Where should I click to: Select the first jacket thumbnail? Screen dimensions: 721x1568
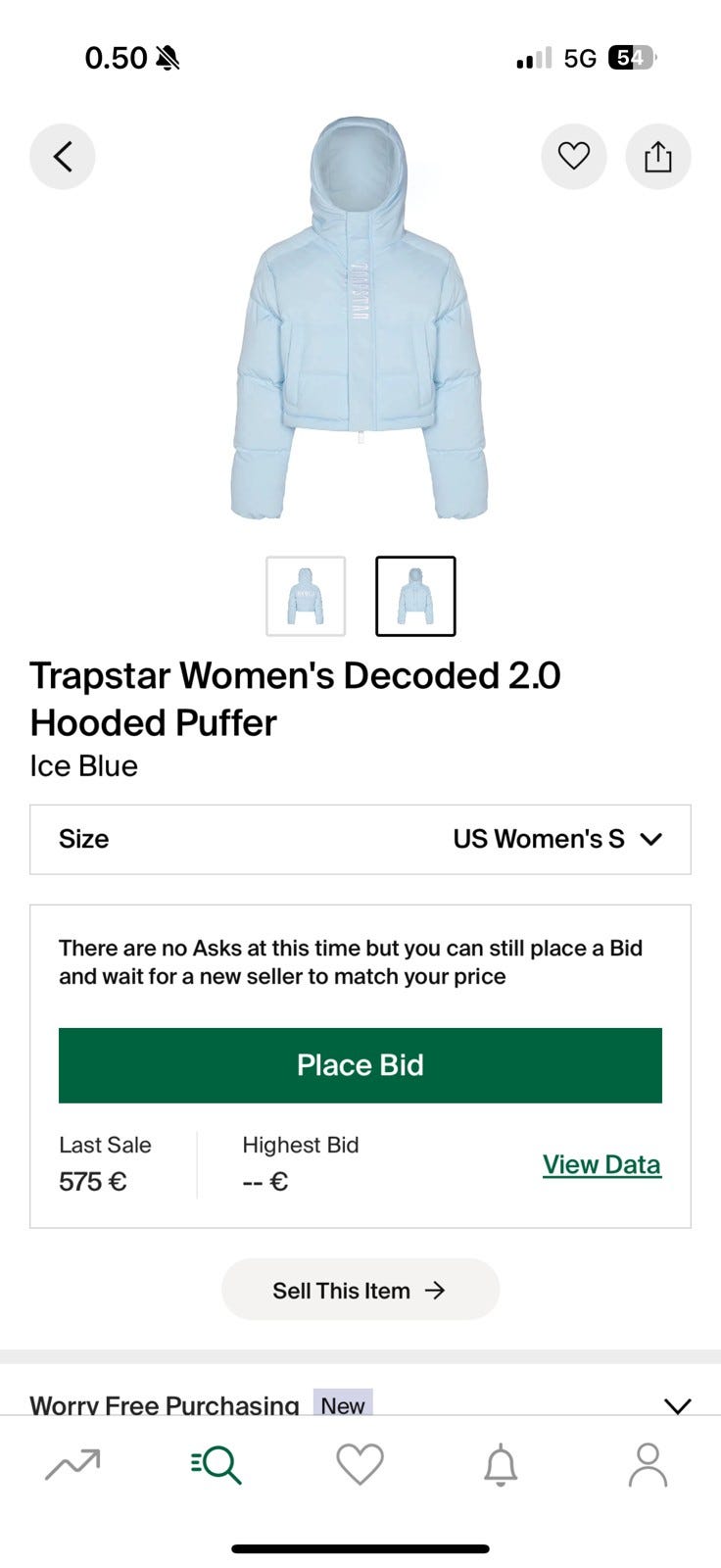306,596
